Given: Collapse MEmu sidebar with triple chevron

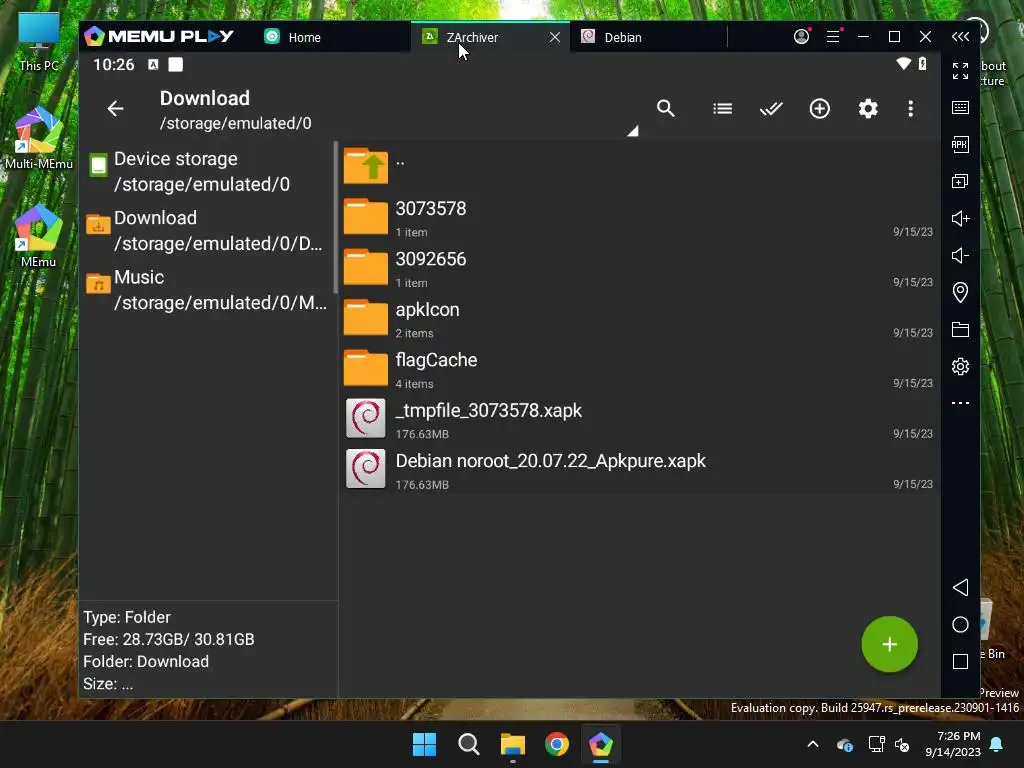Looking at the screenshot, I should point(960,37).
